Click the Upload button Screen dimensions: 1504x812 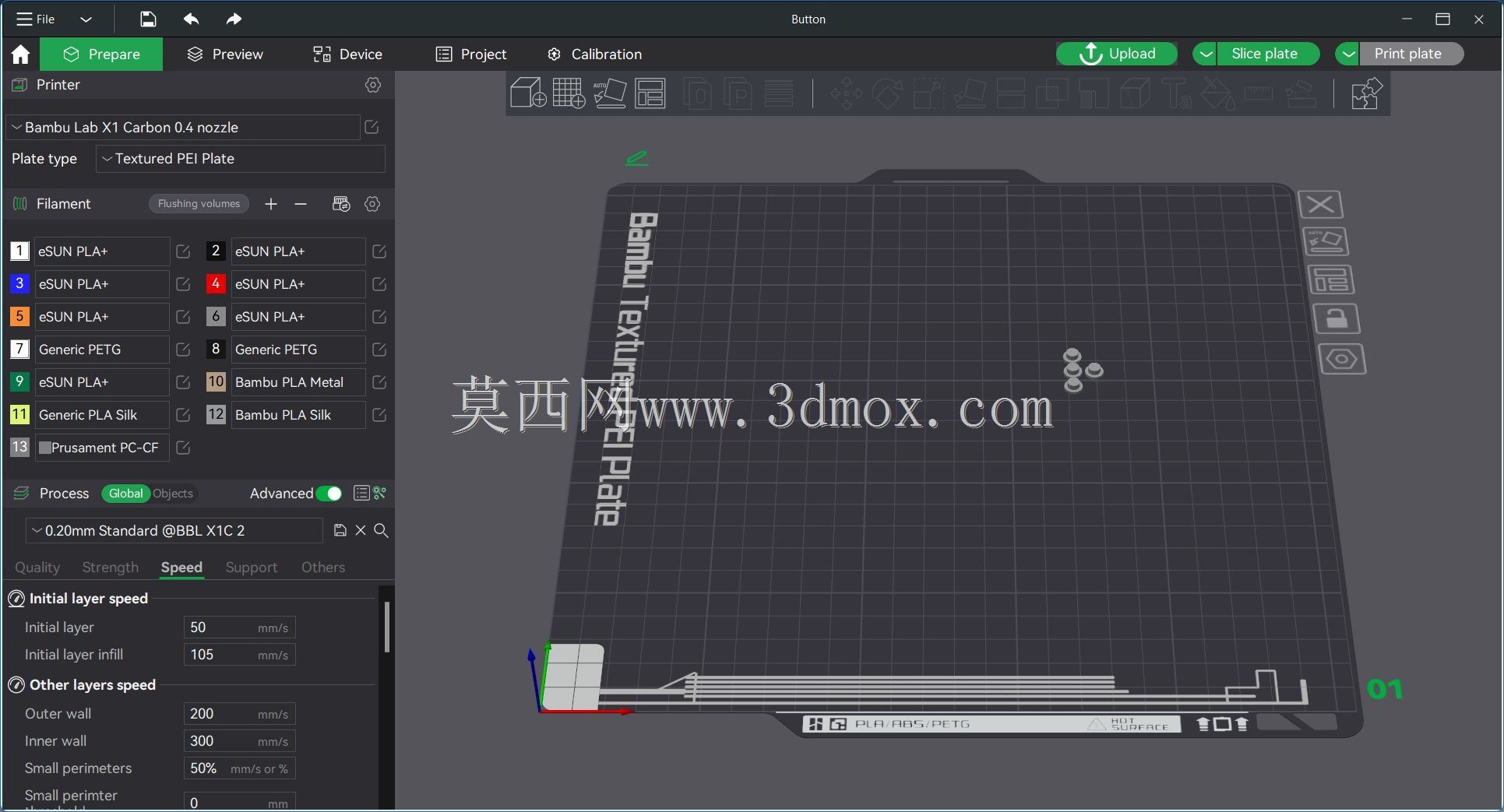(1117, 54)
